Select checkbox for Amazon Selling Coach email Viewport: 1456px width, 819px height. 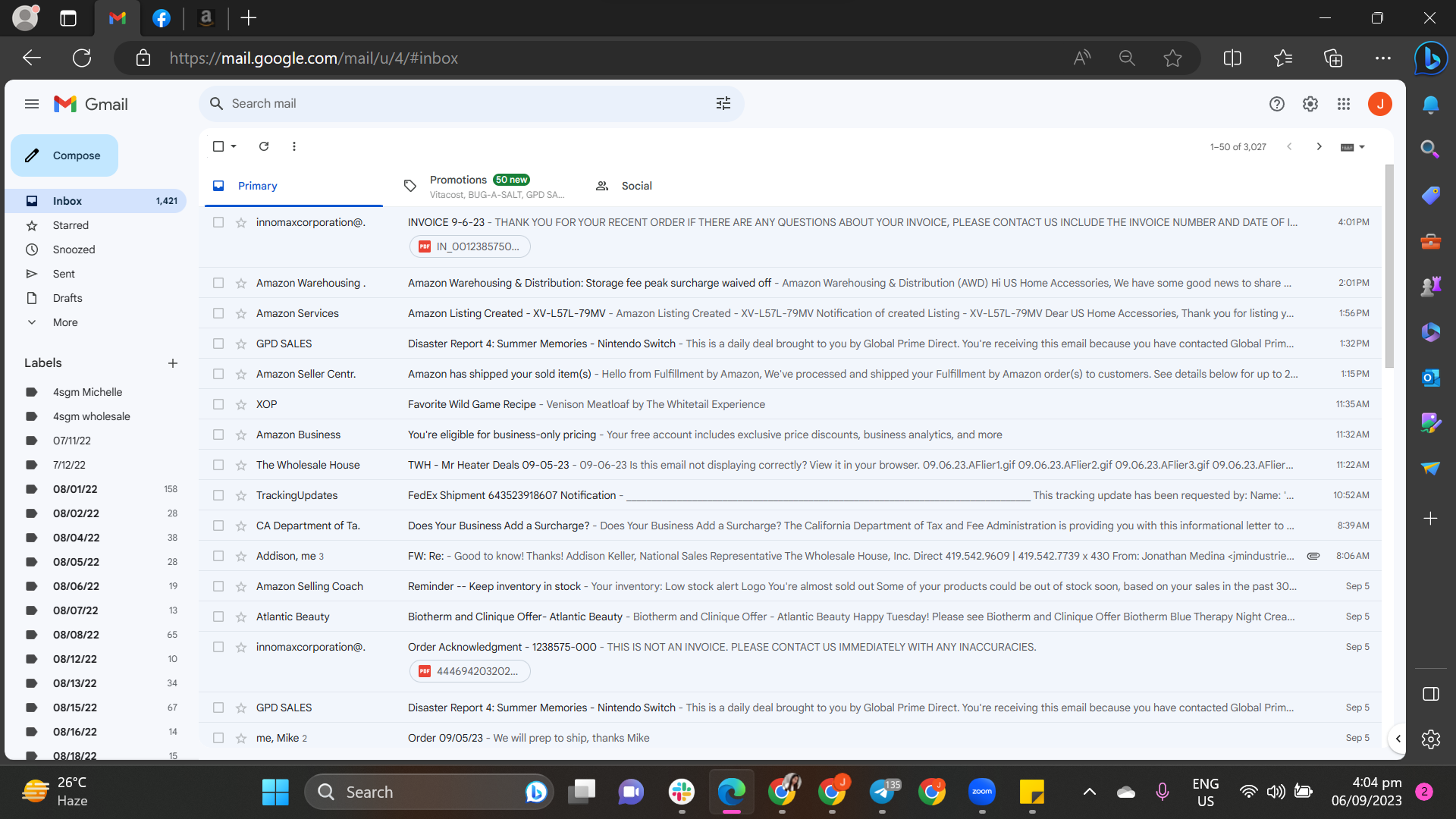(x=218, y=586)
